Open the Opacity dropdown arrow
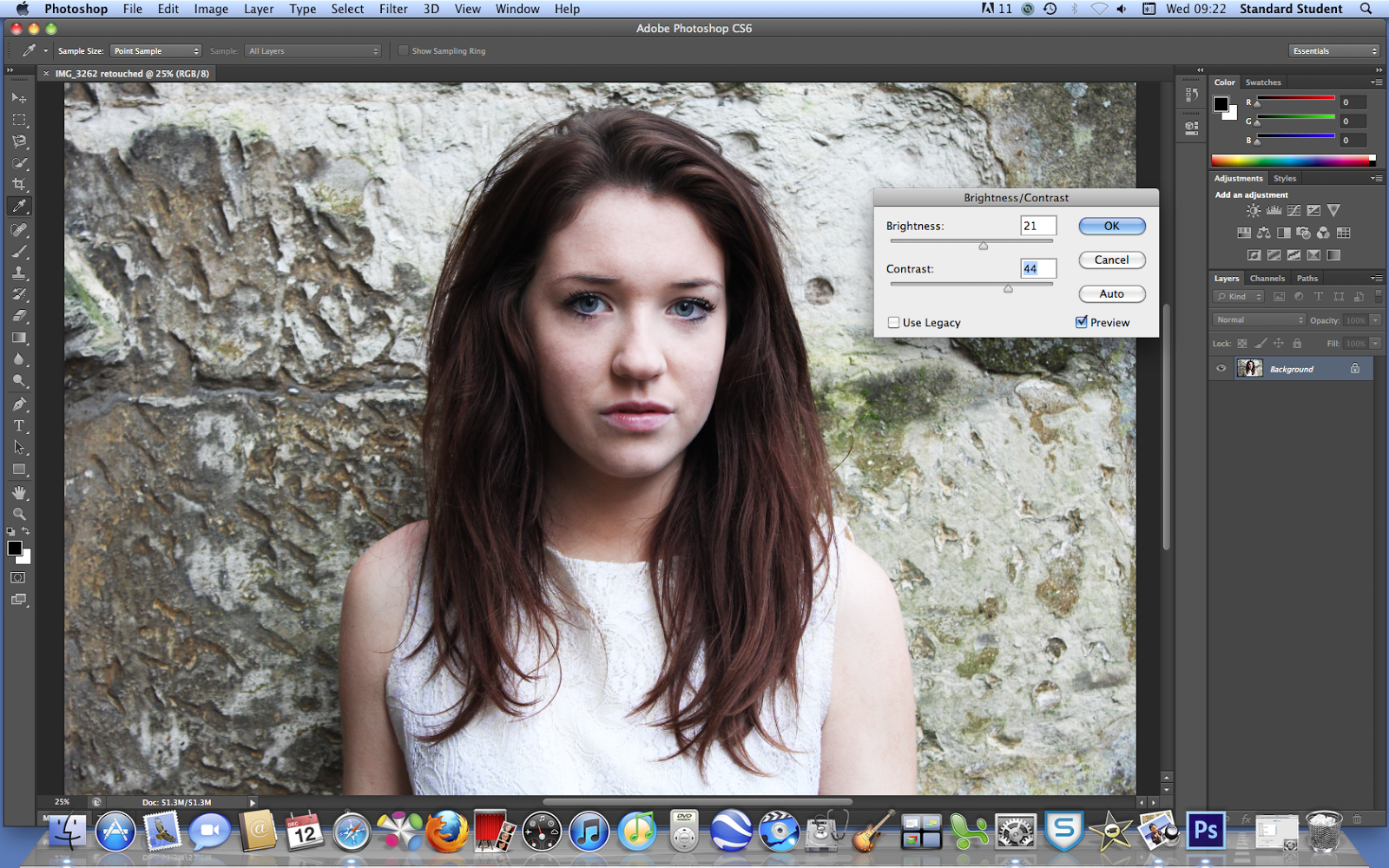 pyautogui.click(x=1376, y=320)
